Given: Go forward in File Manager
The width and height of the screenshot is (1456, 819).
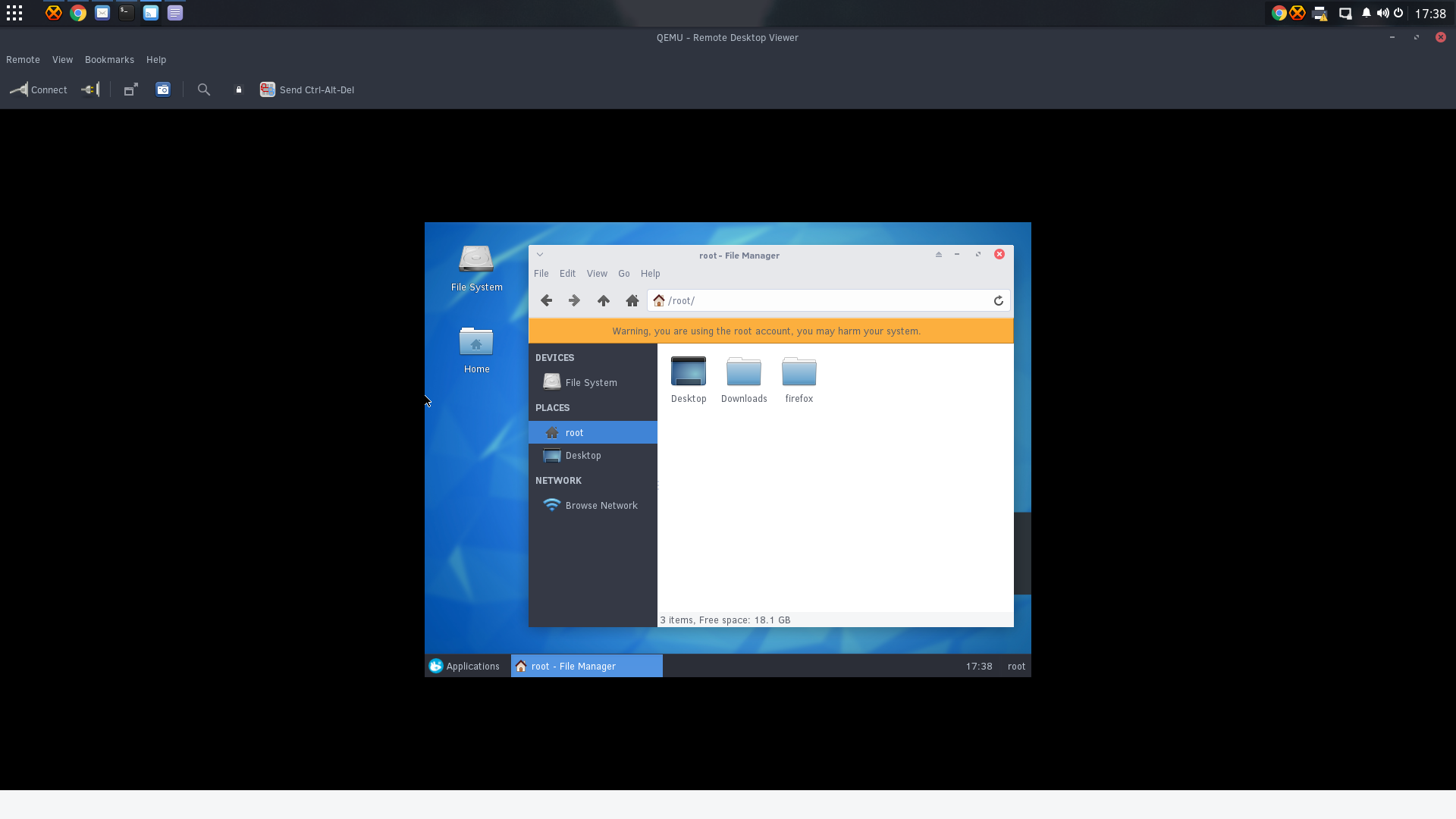Looking at the screenshot, I should (574, 301).
